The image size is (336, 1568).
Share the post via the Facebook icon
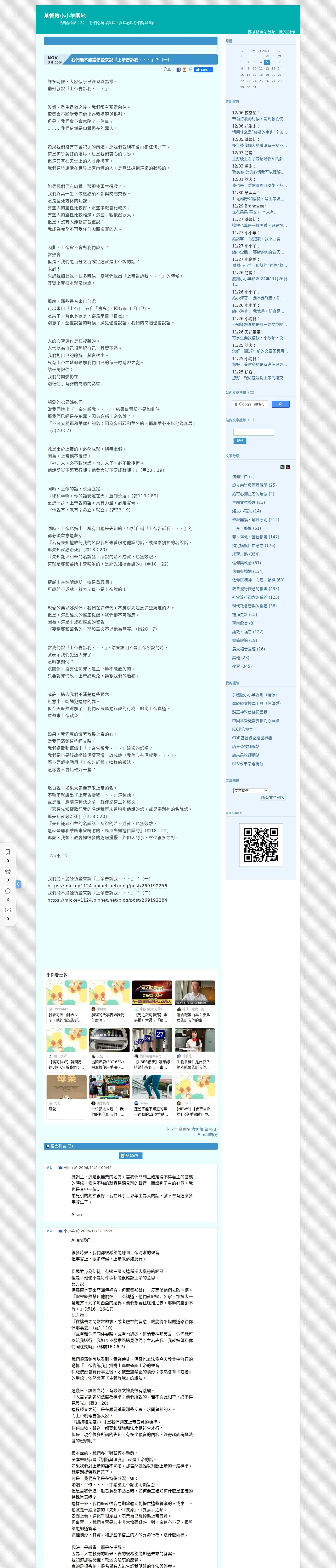pyautogui.click(x=179, y=70)
